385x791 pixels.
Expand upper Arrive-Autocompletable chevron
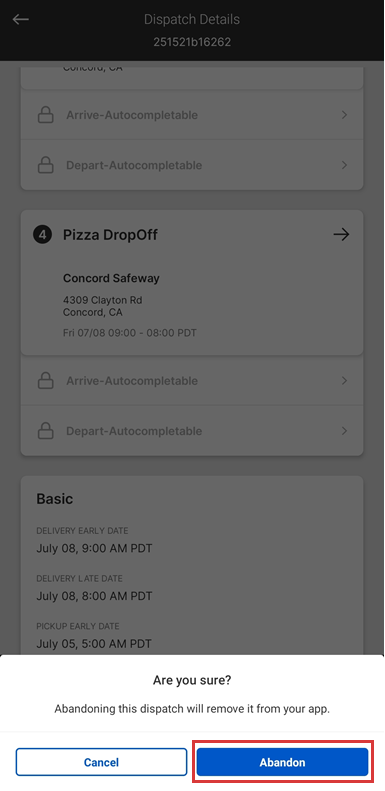345,115
